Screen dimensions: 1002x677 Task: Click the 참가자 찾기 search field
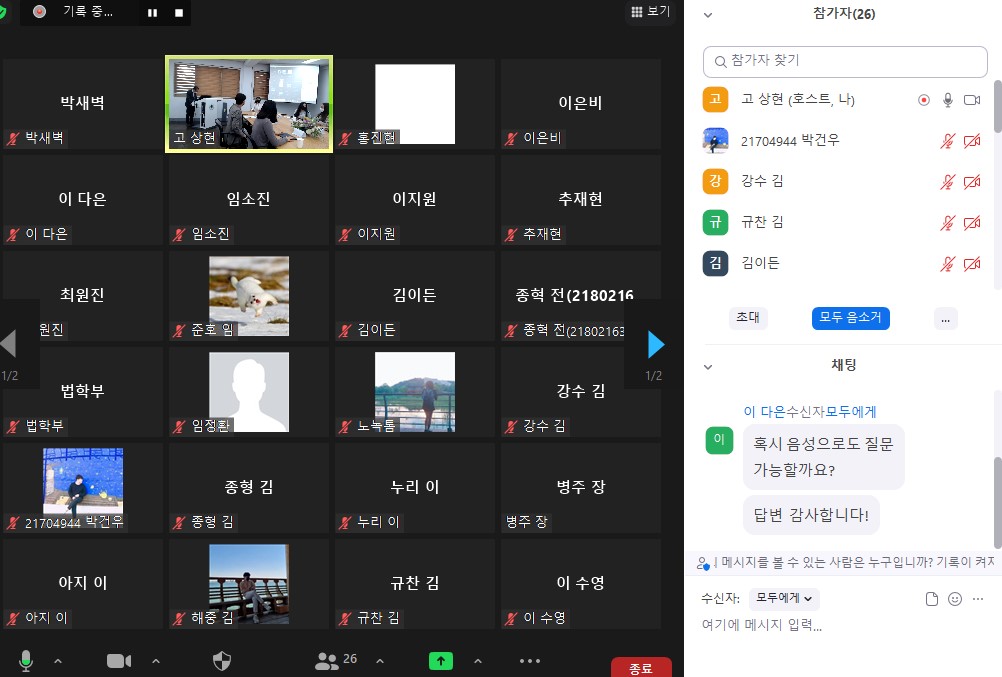pyautogui.click(x=845, y=61)
